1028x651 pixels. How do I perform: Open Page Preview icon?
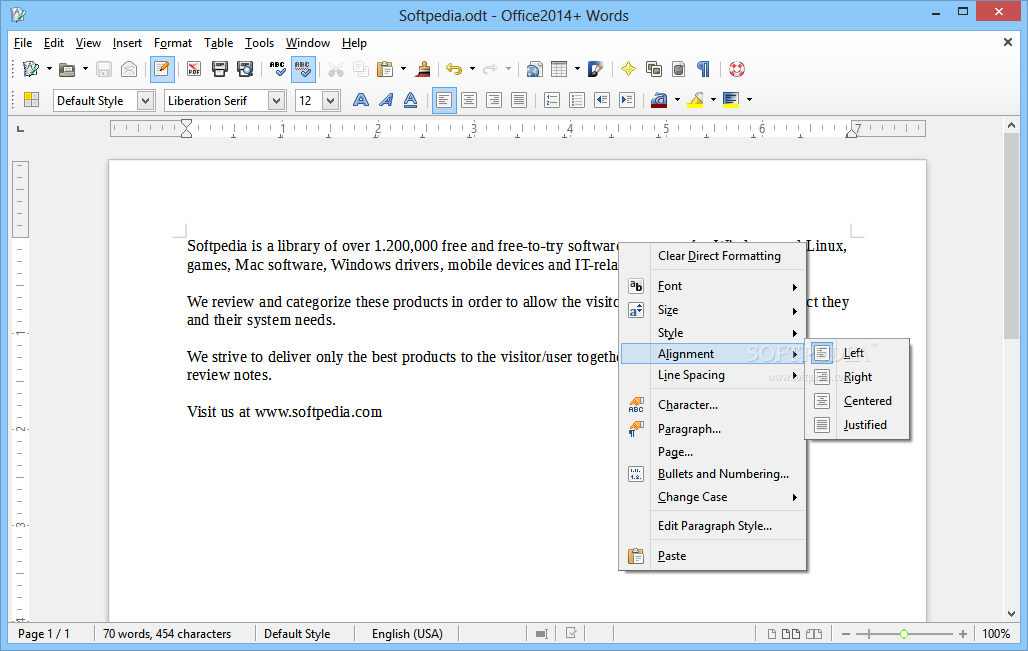click(x=245, y=69)
